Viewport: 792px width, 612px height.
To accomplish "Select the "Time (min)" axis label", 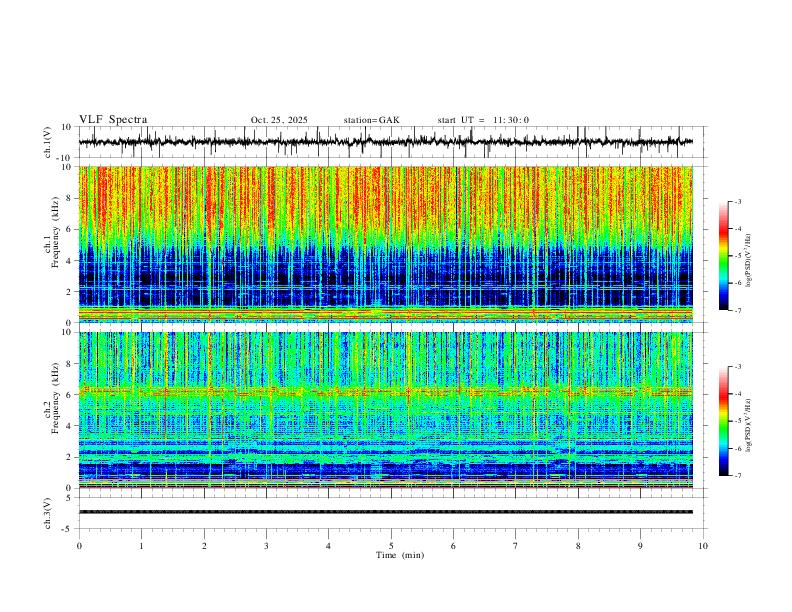I will point(400,555).
